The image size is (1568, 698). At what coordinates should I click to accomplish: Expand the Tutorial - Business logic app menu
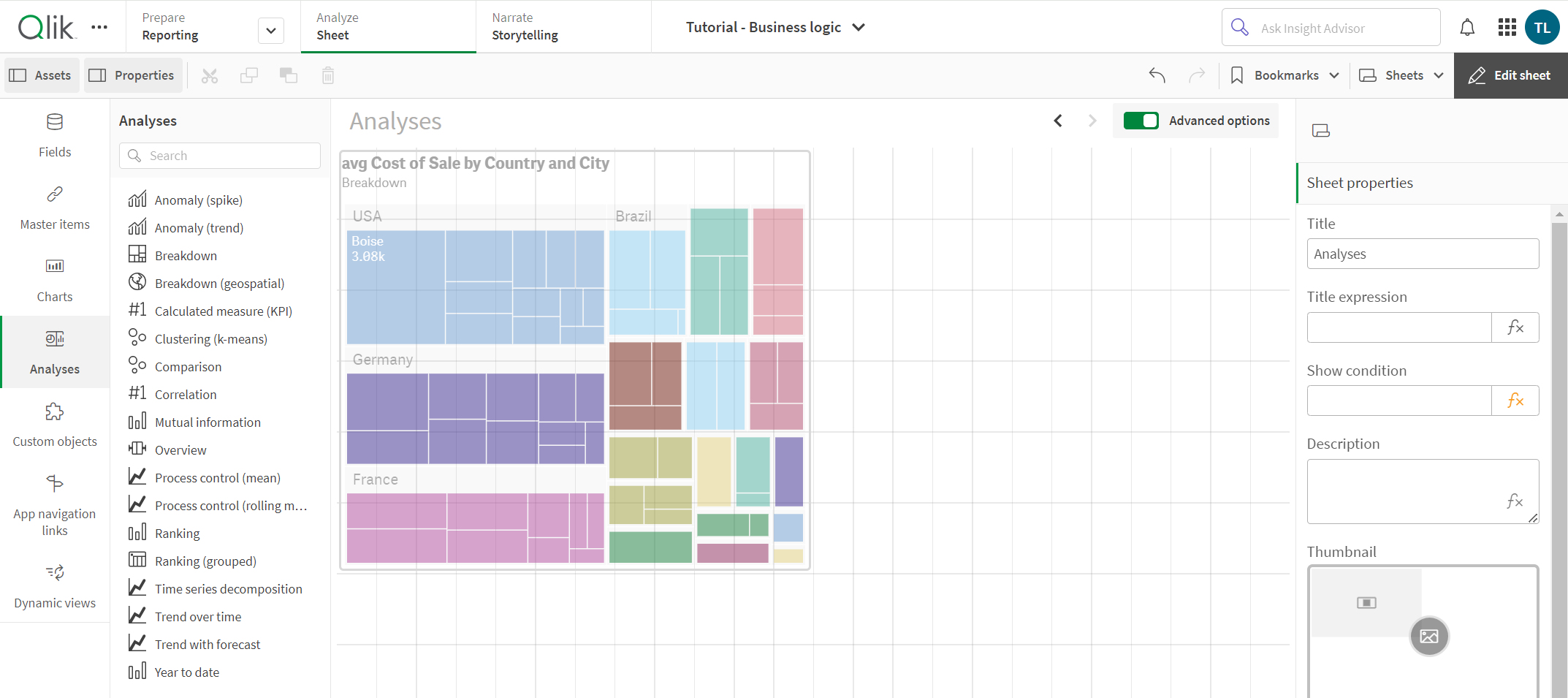[x=775, y=27]
